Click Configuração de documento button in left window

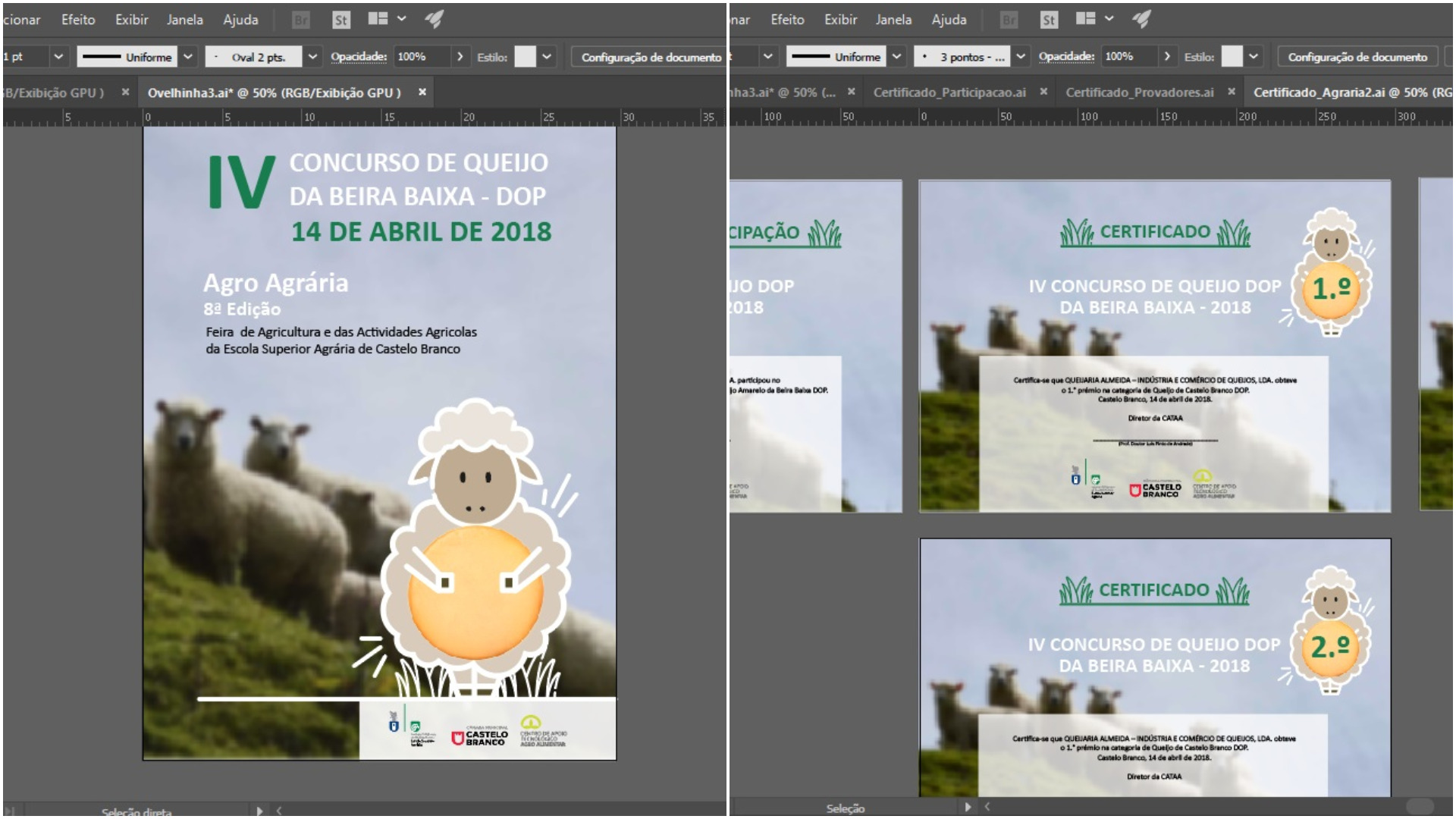click(x=651, y=57)
